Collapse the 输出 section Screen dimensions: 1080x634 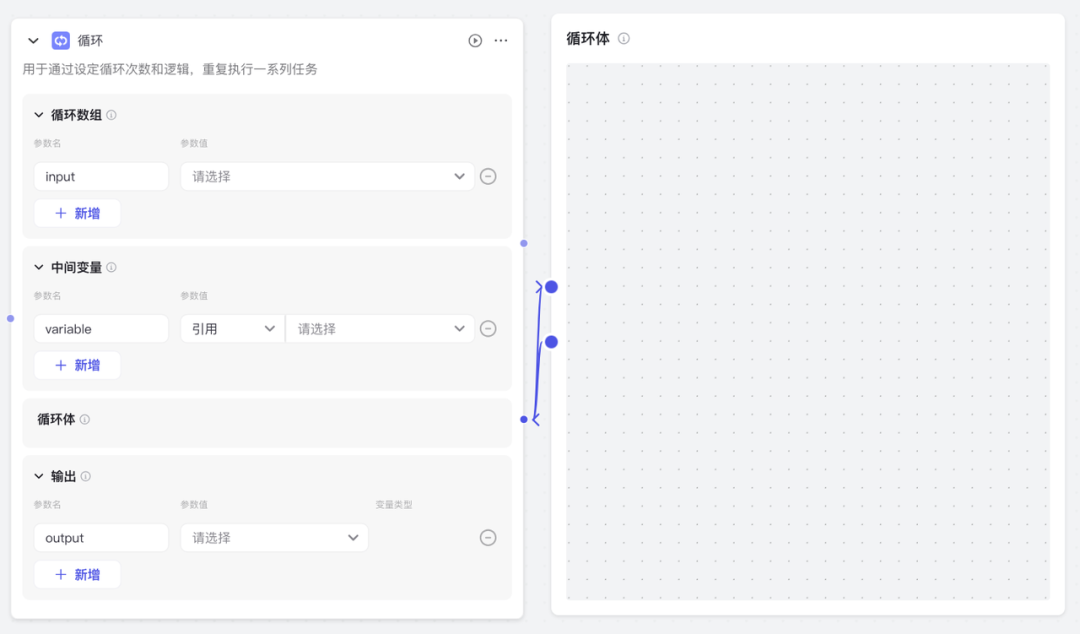point(37,476)
